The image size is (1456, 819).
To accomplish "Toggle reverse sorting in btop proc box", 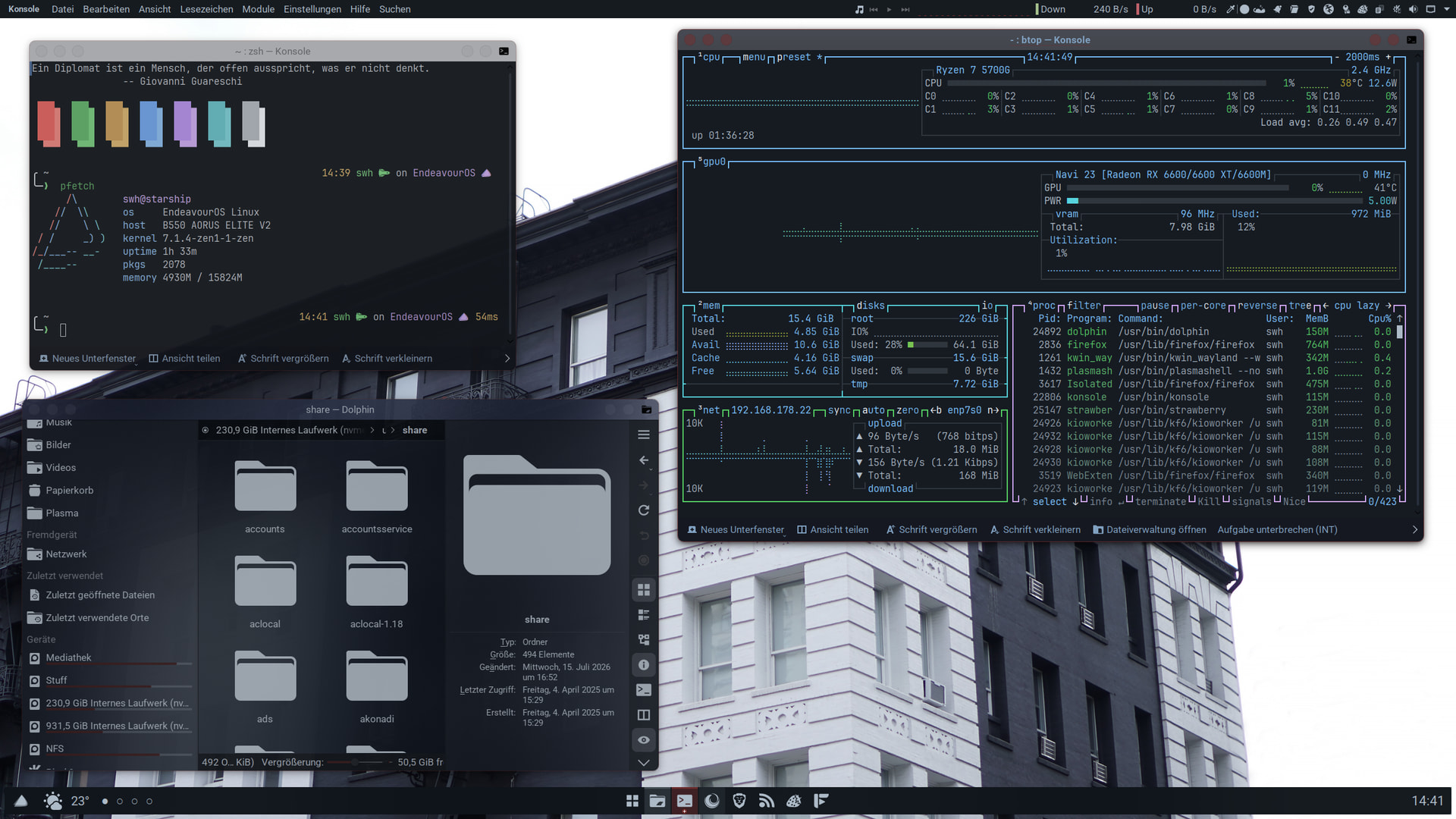I will point(1257,306).
